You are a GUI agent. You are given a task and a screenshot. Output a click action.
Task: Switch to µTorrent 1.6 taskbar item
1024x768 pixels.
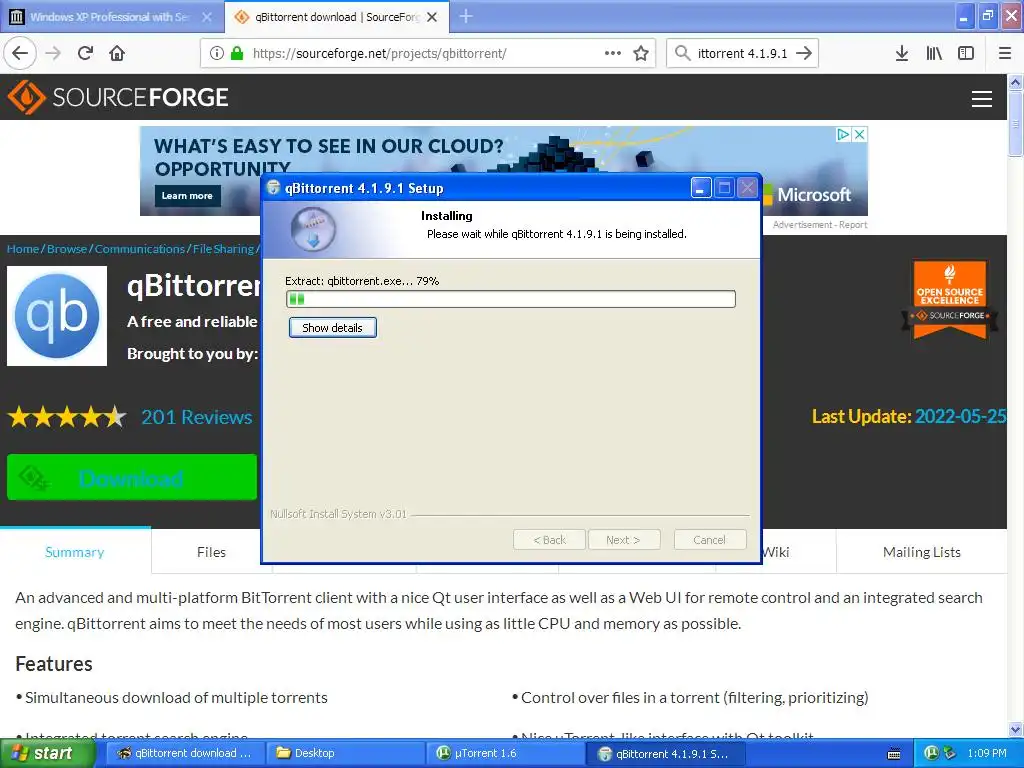pyautogui.click(x=505, y=753)
